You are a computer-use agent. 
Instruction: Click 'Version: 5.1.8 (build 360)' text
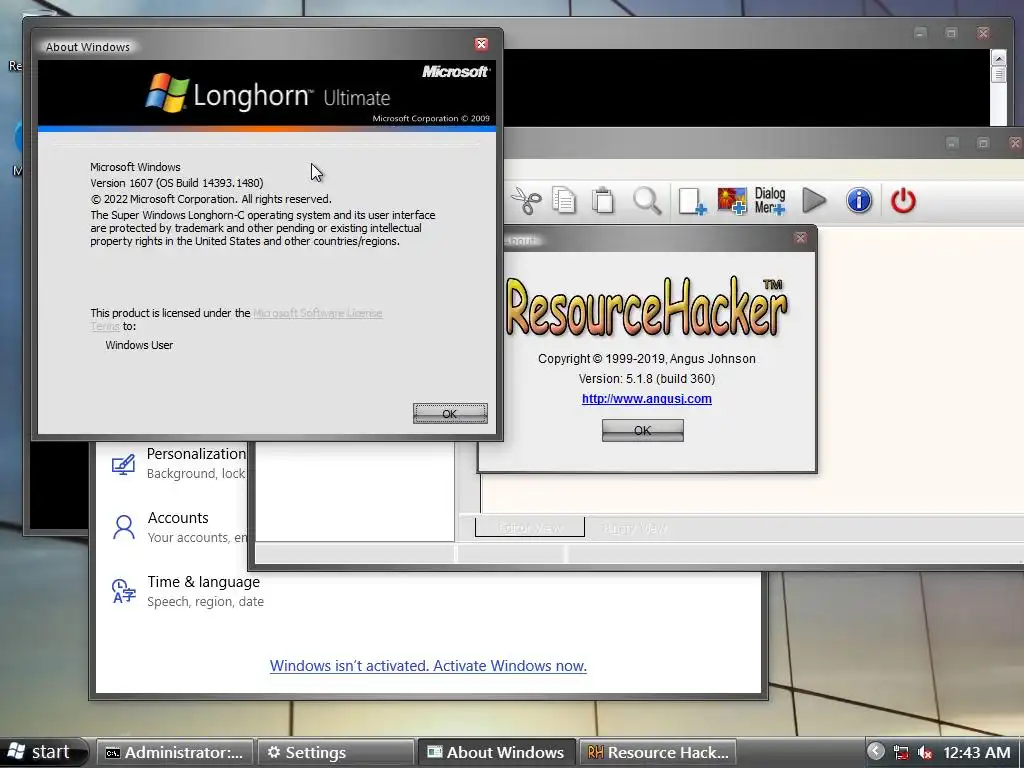[647, 378]
